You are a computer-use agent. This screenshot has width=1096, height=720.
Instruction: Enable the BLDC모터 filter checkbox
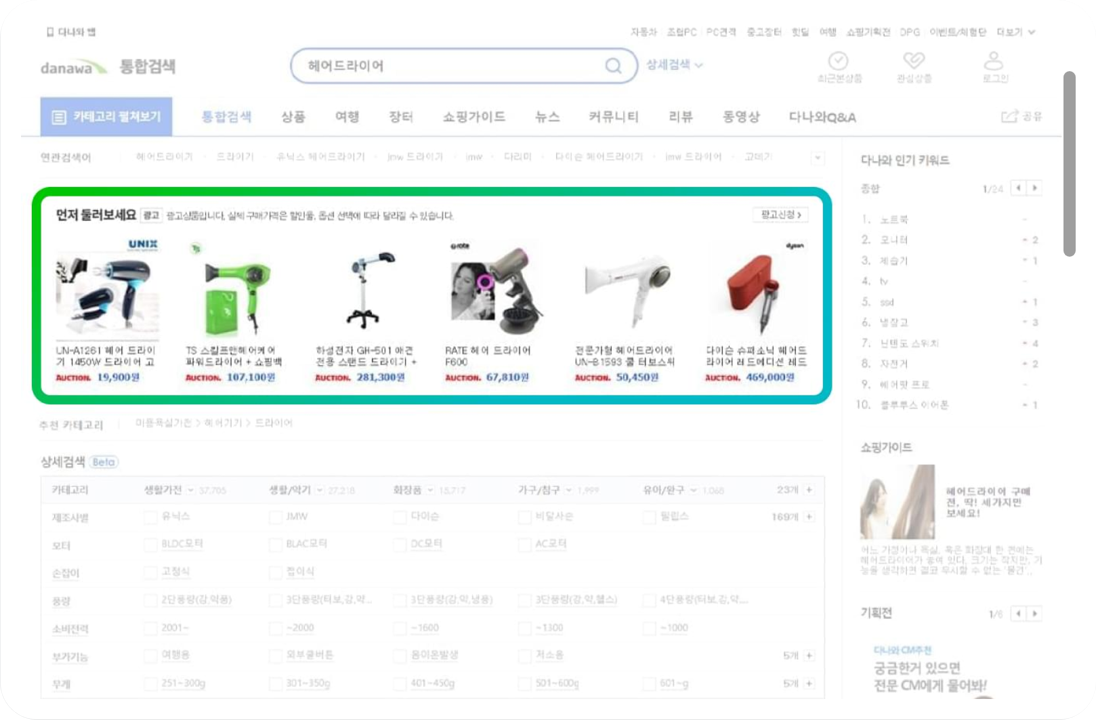tap(150, 545)
